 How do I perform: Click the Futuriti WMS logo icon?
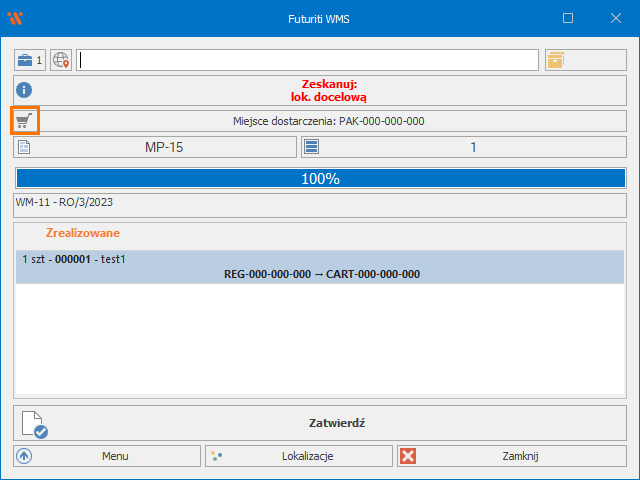point(15,18)
